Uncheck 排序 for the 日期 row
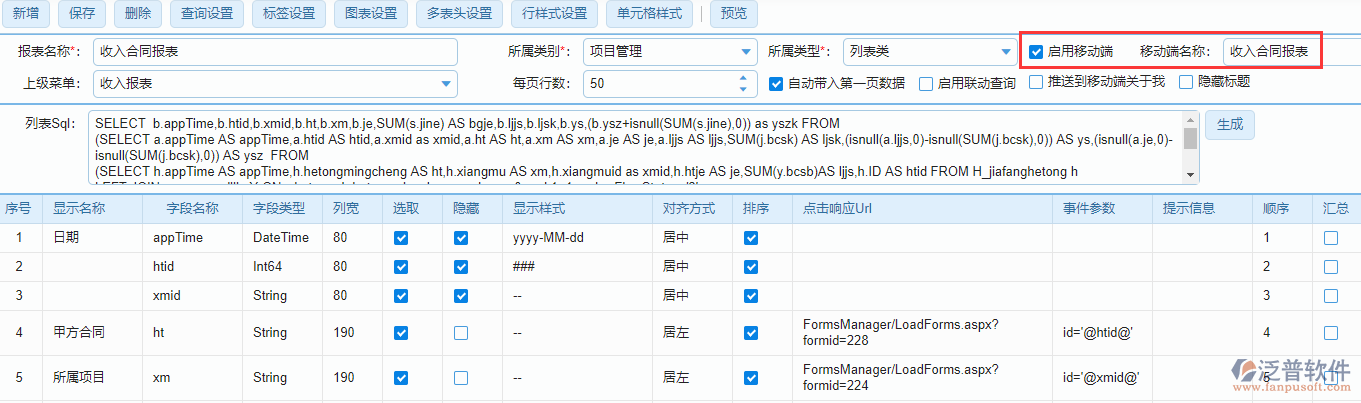Image resolution: width=1361 pixels, height=403 pixels. tap(751, 238)
